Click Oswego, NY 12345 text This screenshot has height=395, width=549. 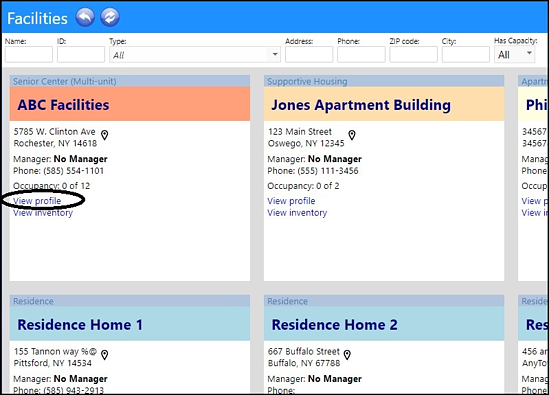(306, 143)
